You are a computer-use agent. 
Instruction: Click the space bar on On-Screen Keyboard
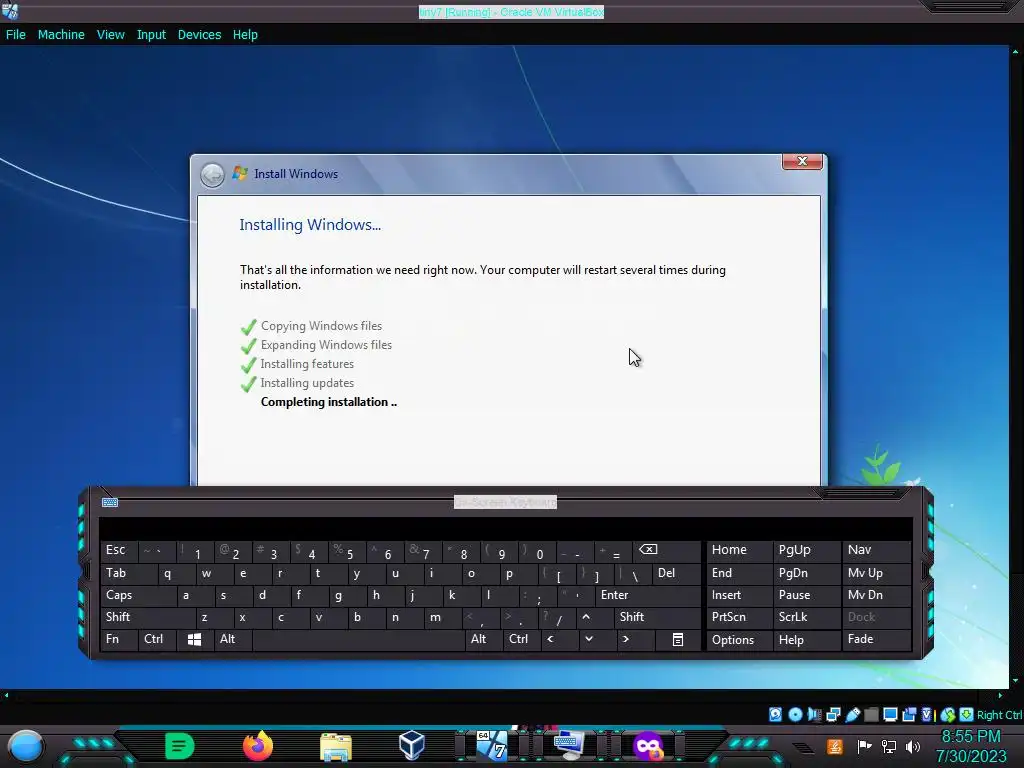(x=358, y=640)
